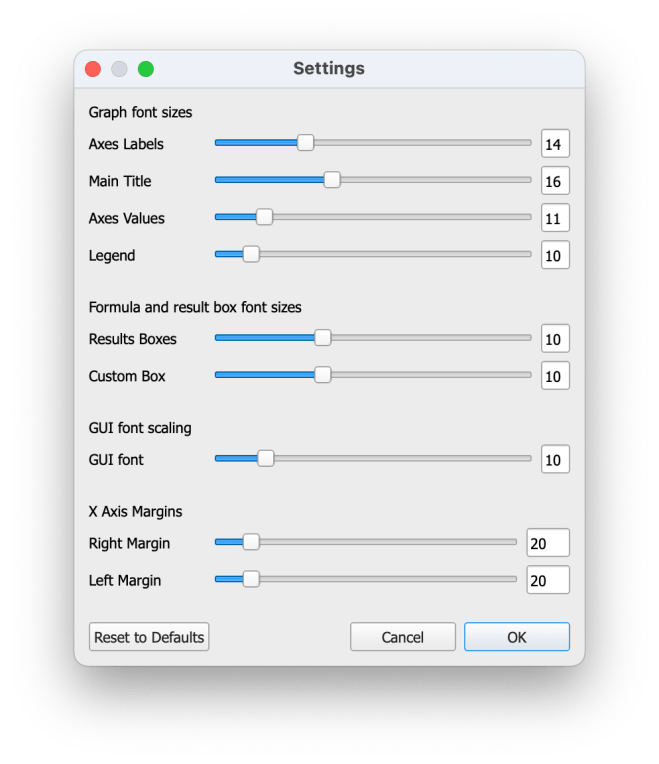Viewport: 659px width, 764px height.
Task: Click the Legend font size slider handle
Action: coord(251,254)
